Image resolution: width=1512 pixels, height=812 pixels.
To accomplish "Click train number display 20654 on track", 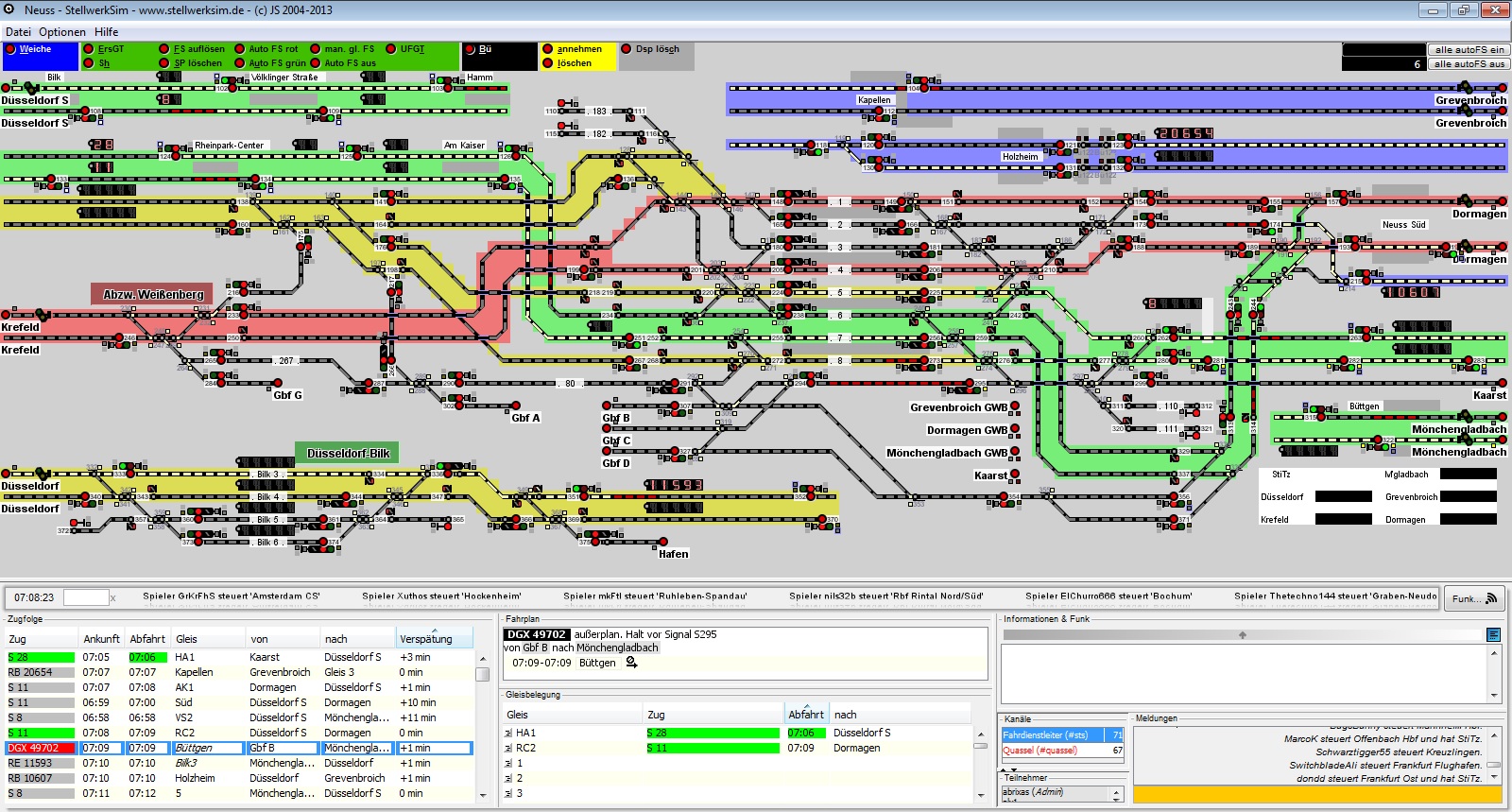I will (x=1185, y=133).
